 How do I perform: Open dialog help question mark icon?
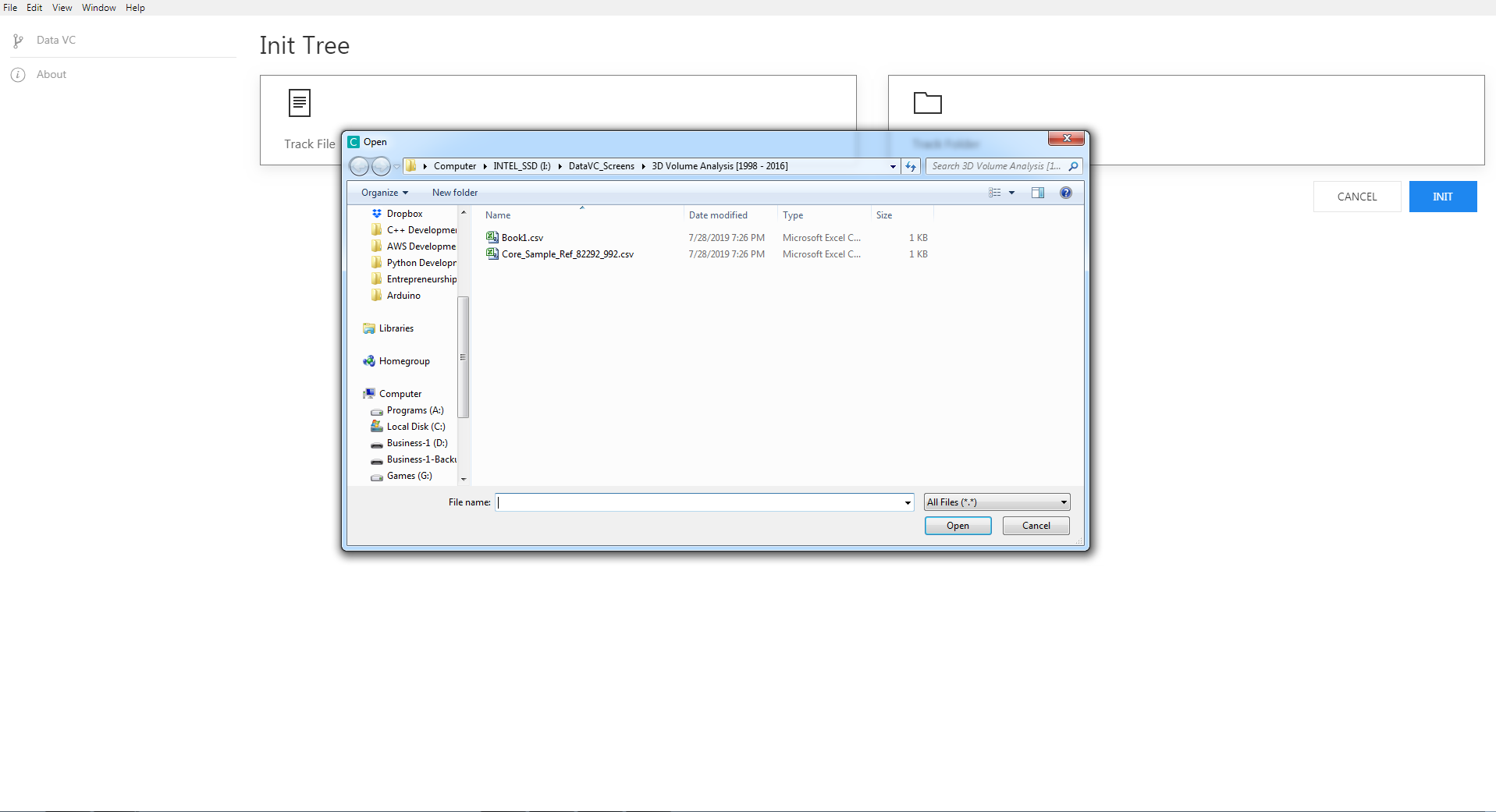point(1066,193)
